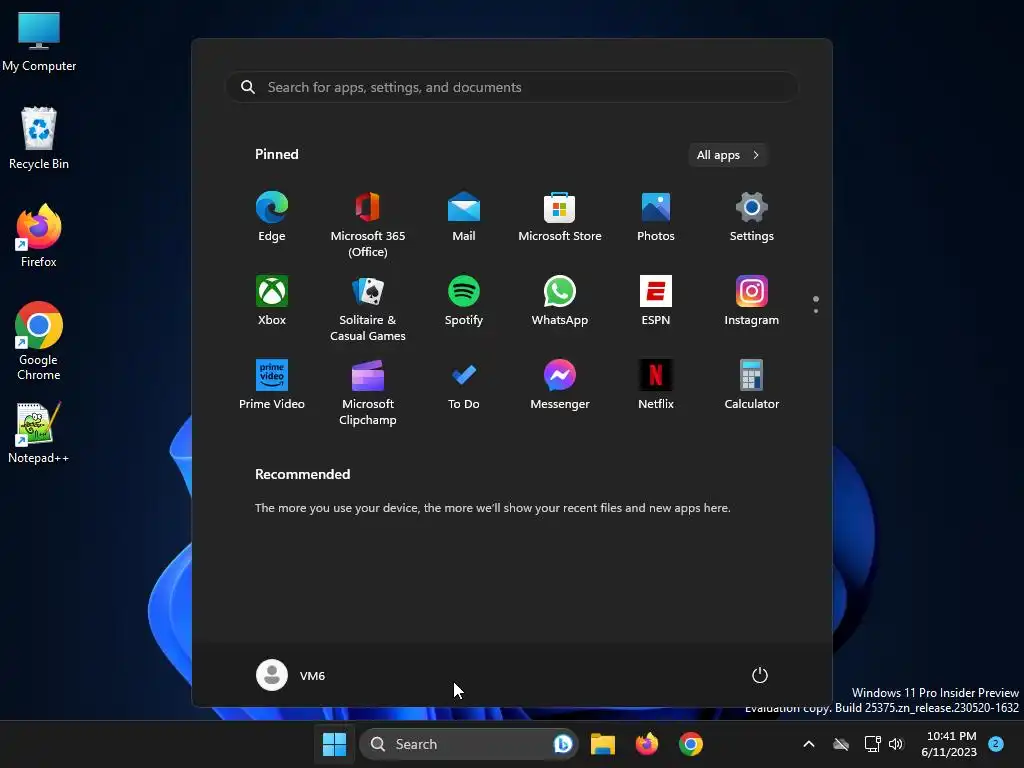Open My Computer on the desktop
Screen dimensions: 1024x768
(39, 42)
